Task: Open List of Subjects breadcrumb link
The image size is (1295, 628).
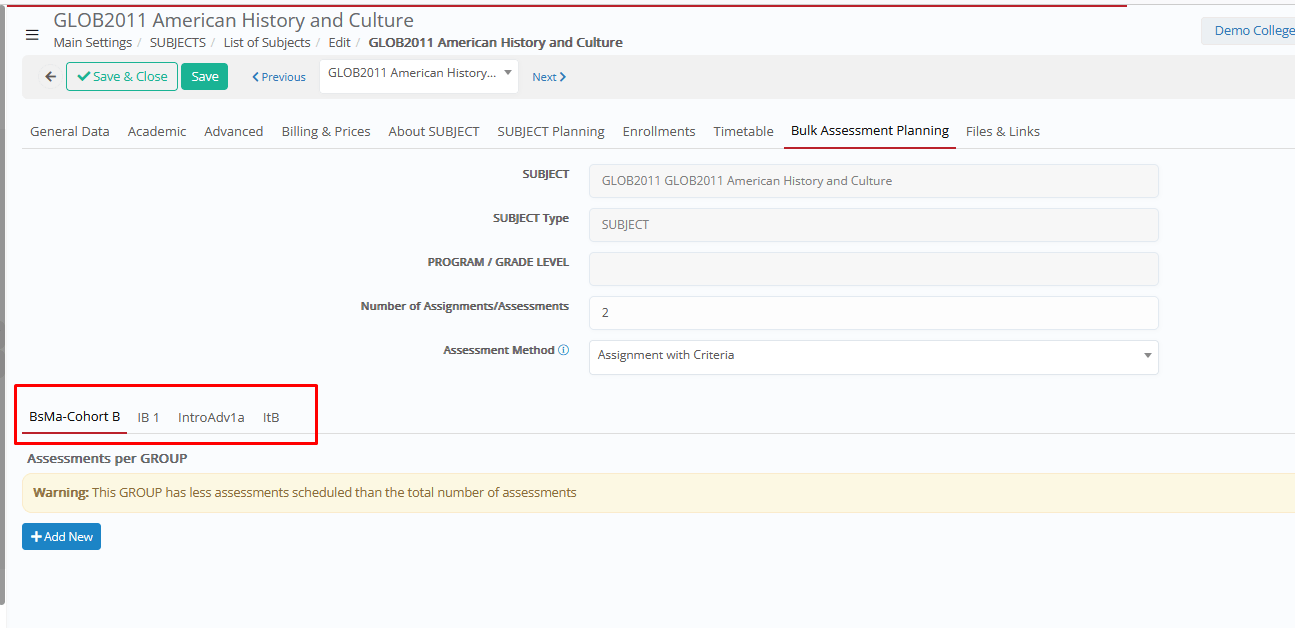Action: (267, 43)
